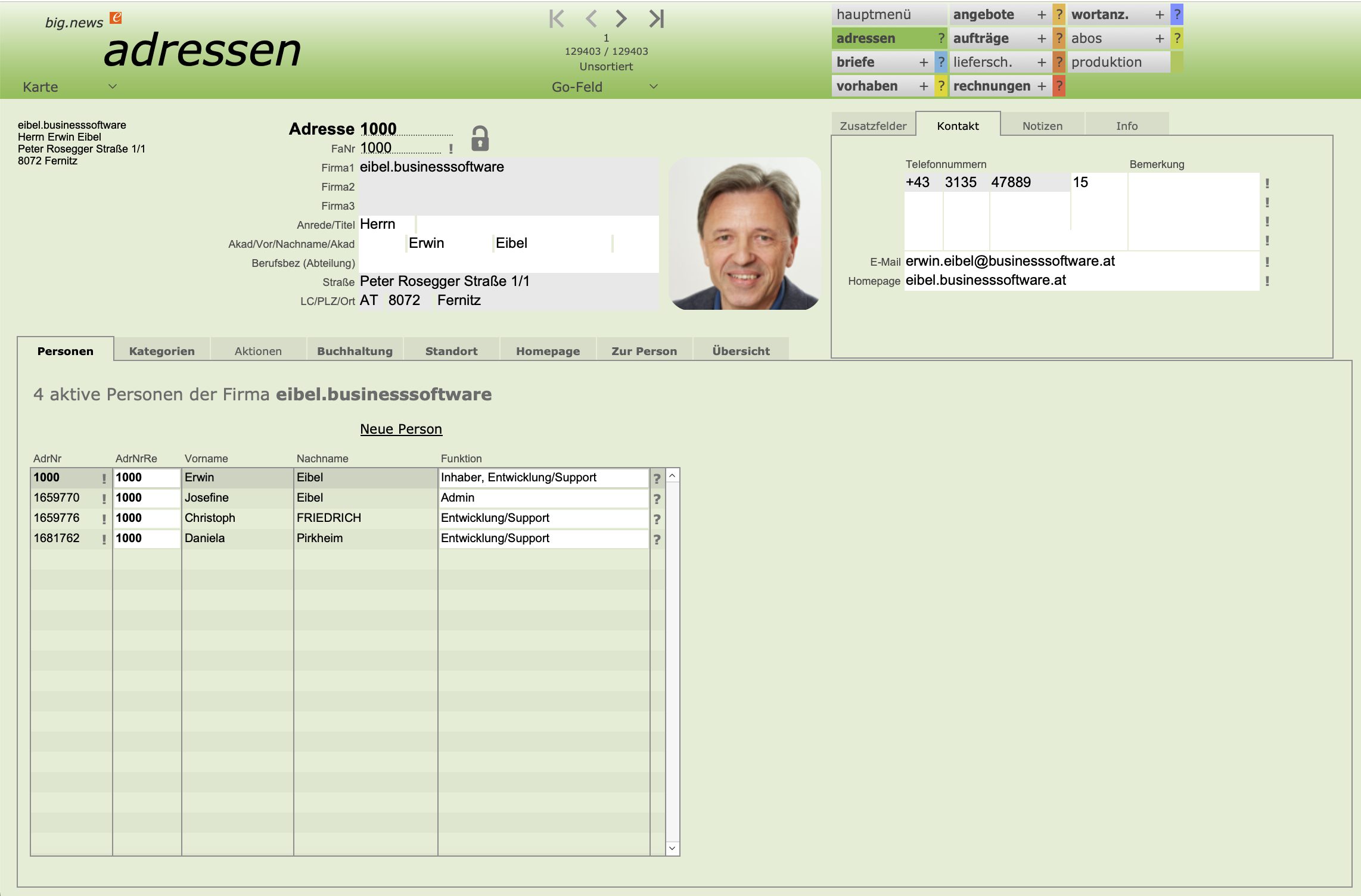Open the rechnungen module
The image size is (1361, 896).
[992, 86]
